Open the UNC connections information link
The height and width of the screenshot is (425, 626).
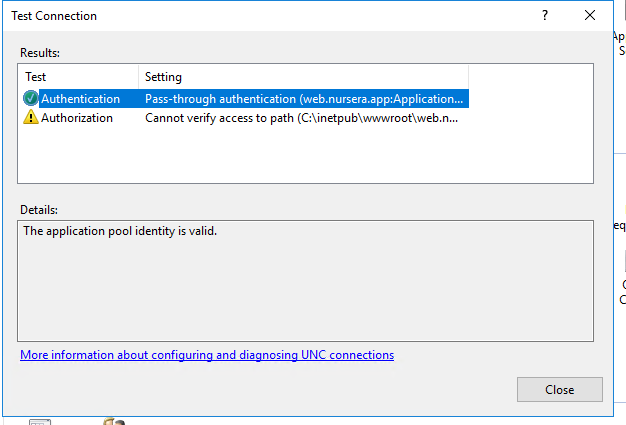[207, 355]
